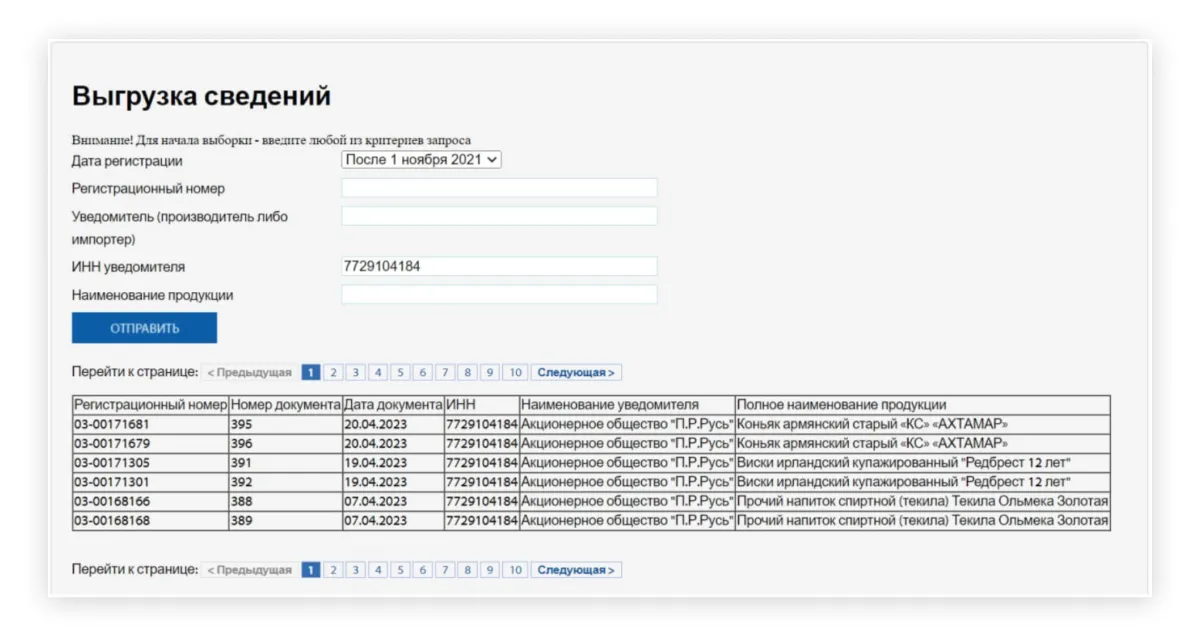Click bottom Следующая pagination button
1200x637 pixels.
[575, 570]
